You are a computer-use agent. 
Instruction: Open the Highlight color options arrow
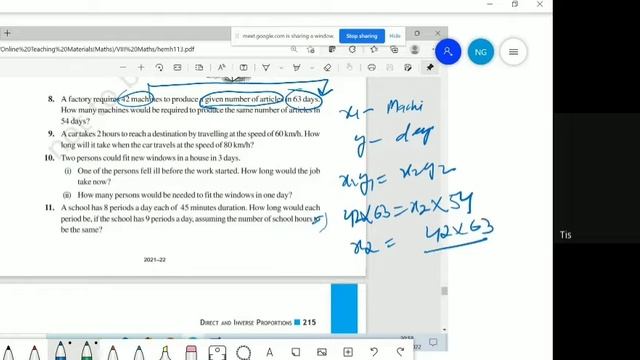coord(312,68)
